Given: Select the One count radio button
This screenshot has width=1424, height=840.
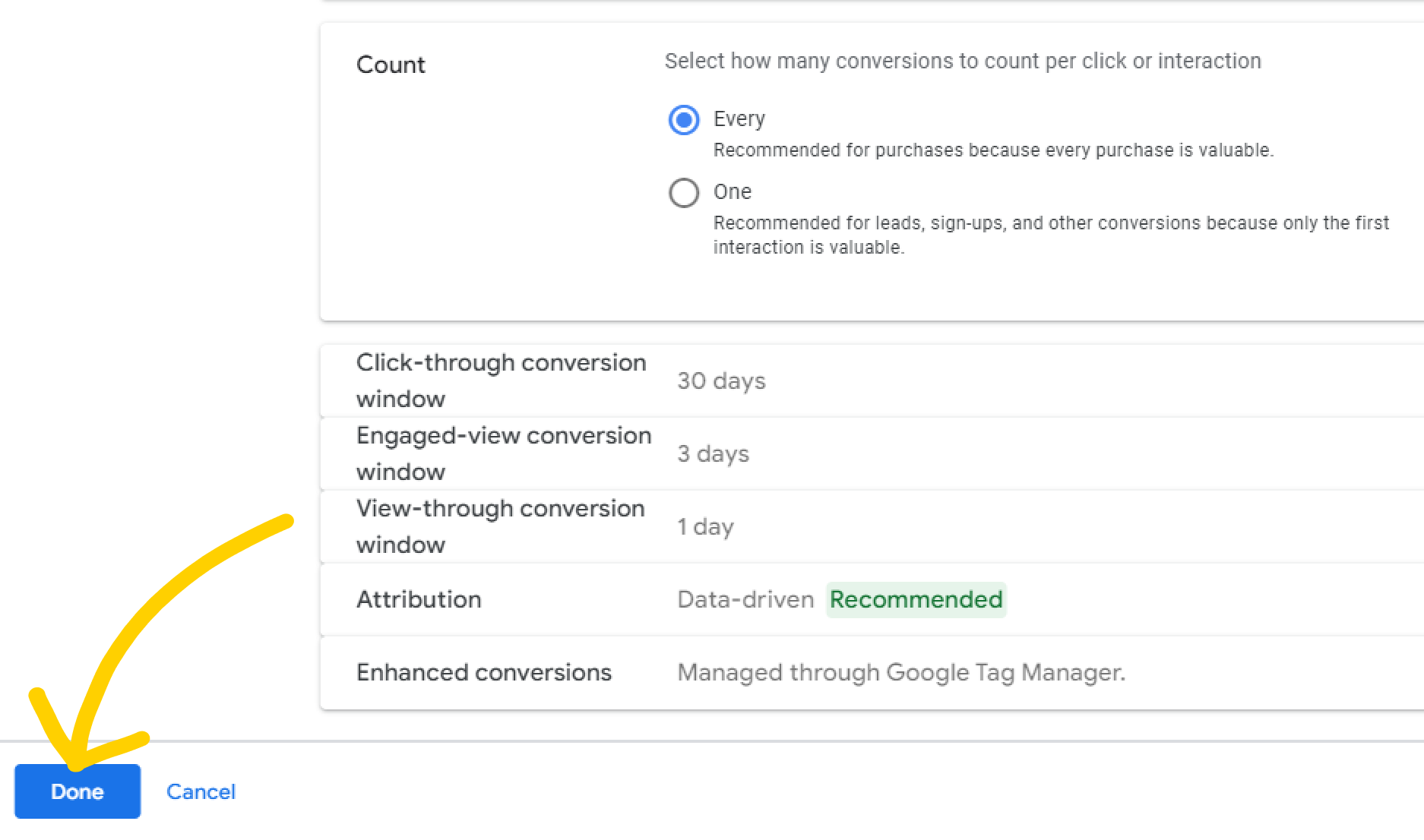Looking at the screenshot, I should coord(684,193).
